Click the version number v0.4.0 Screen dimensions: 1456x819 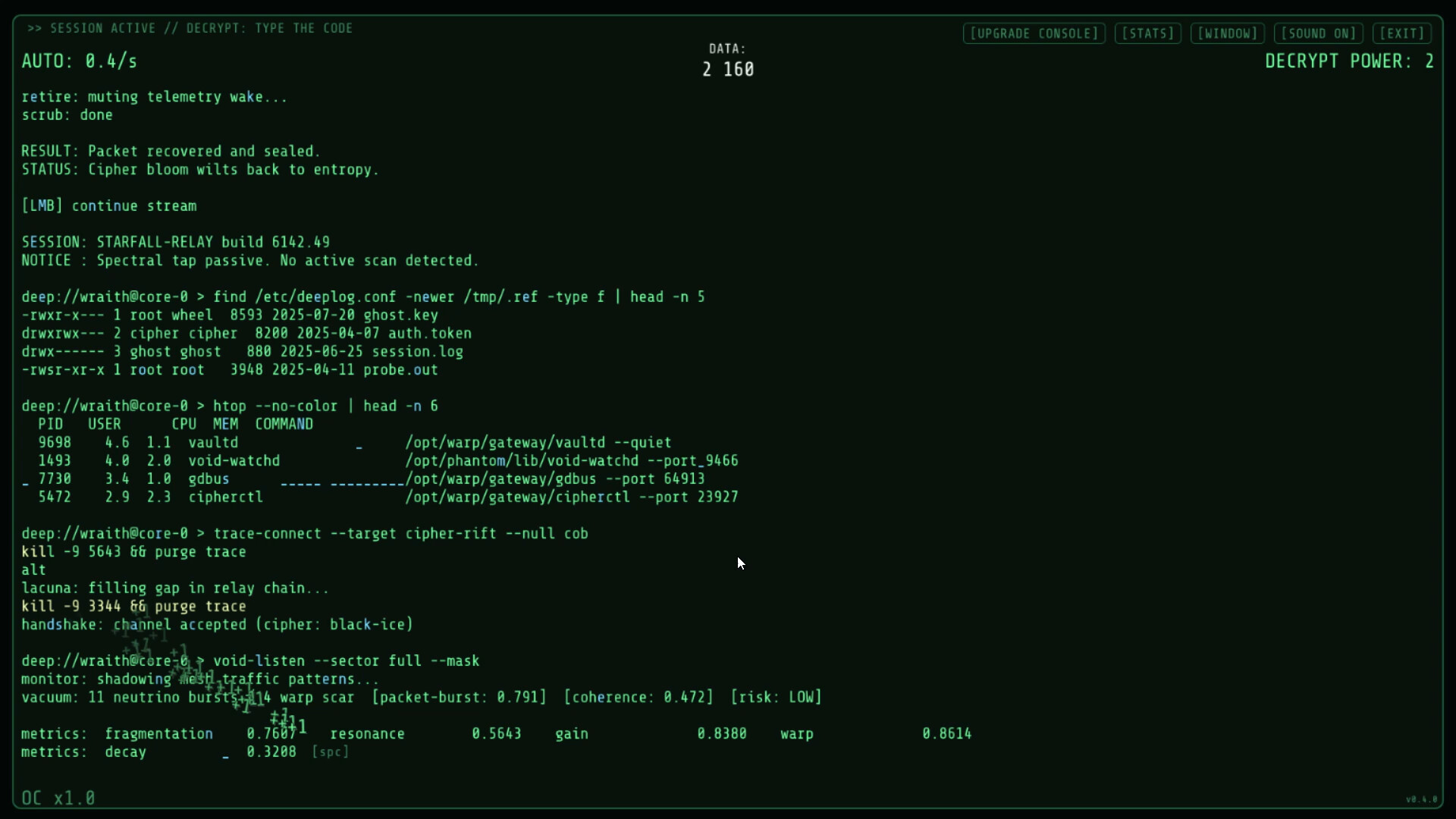tap(1421, 799)
